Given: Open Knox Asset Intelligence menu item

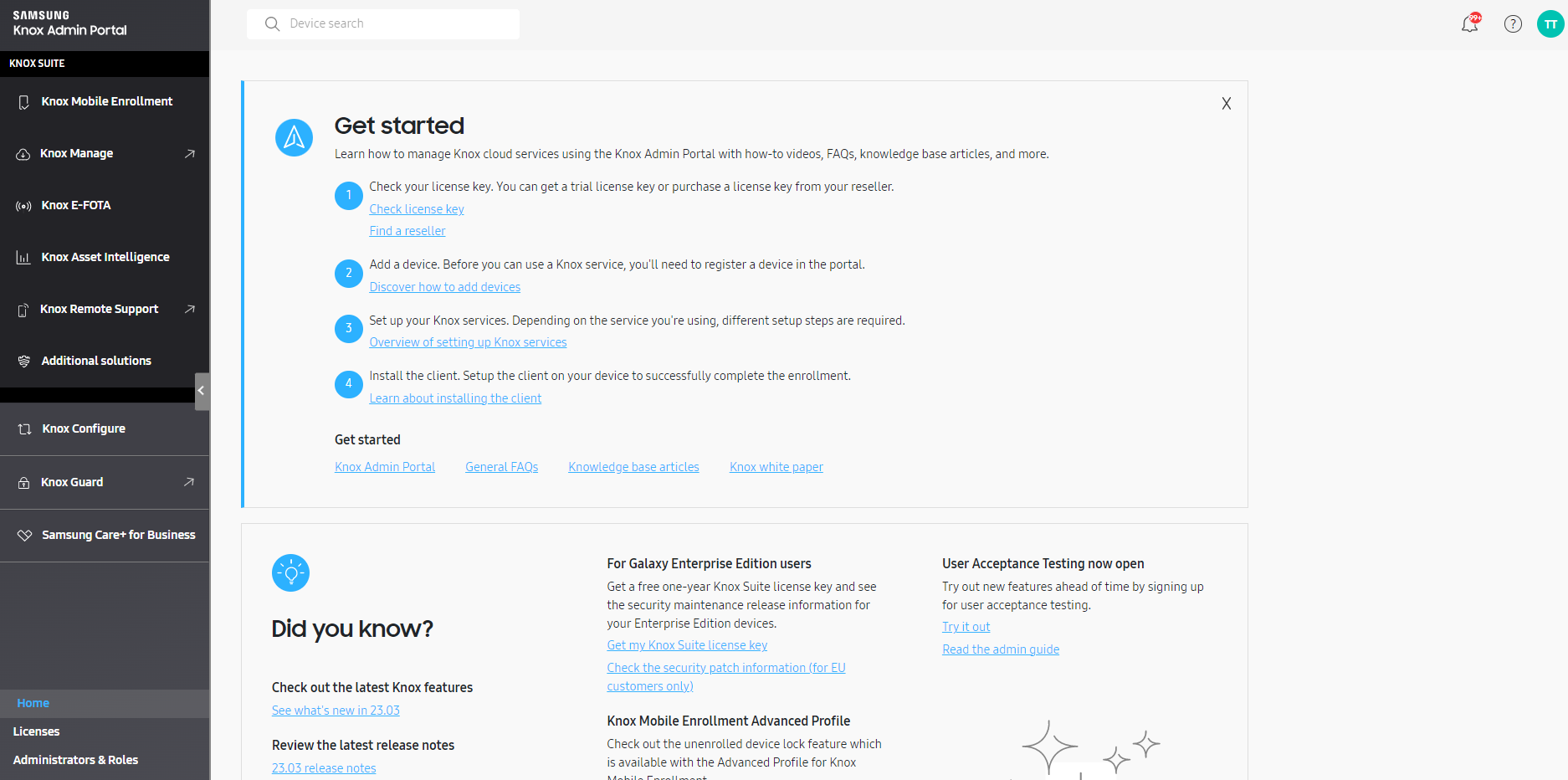Looking at the screenshot, I should coord(105,258).
